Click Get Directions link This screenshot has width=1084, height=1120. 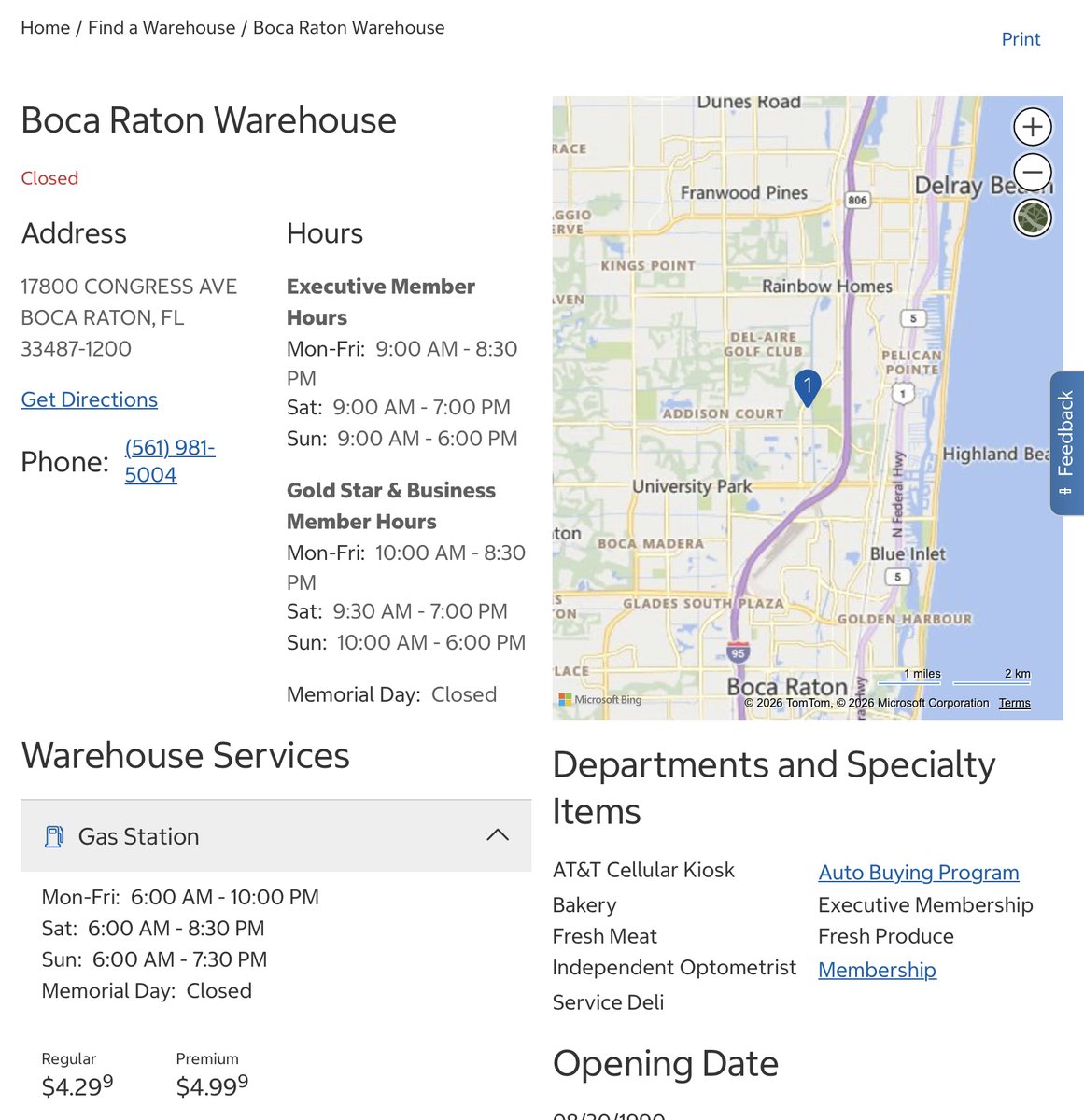point(89,399)
